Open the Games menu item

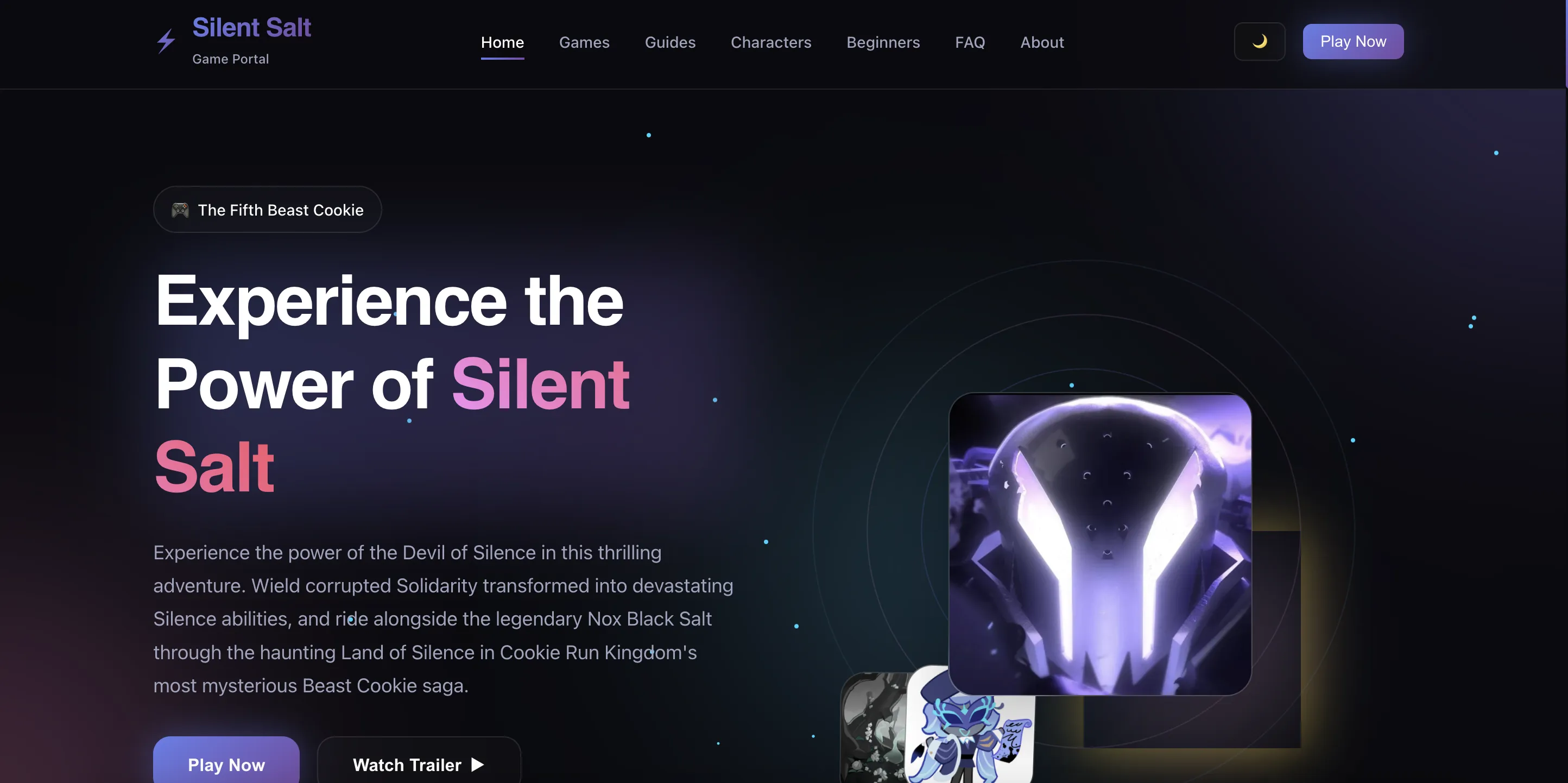(x=584, y=42)
